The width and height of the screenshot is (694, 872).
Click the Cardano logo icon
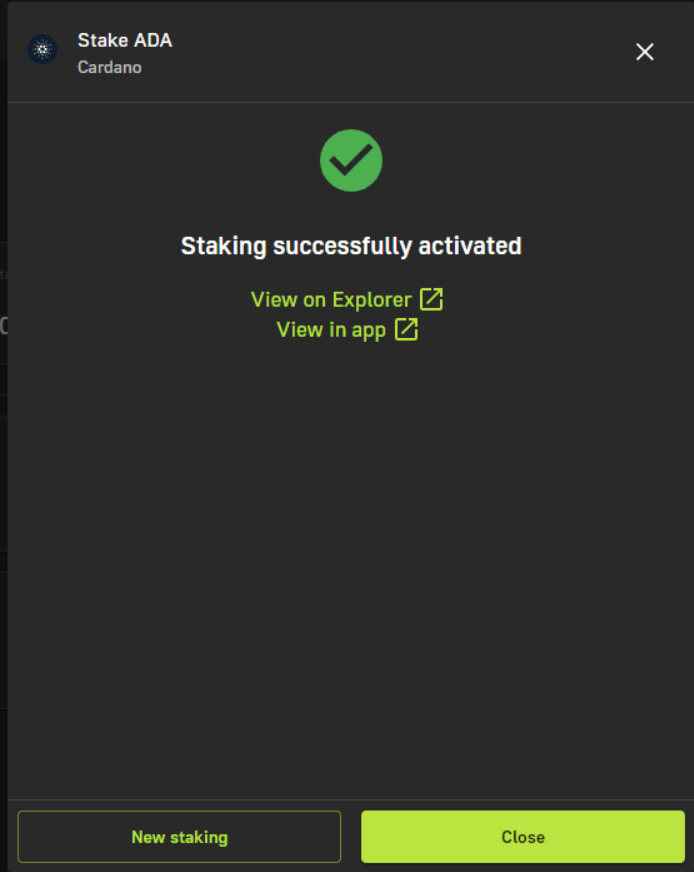tap(43, 49)
